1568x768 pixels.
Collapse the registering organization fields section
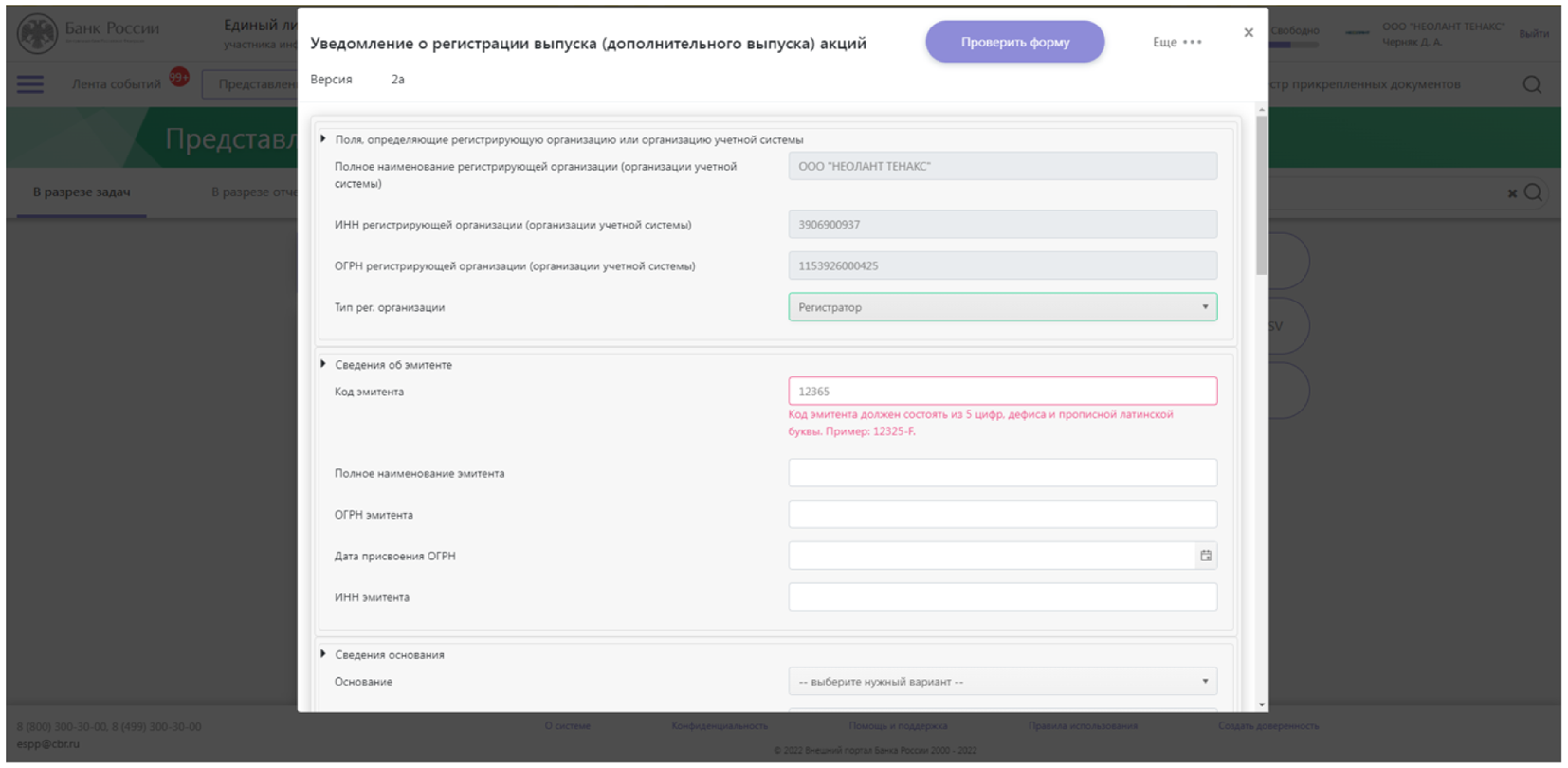click(x=323, y=139)
